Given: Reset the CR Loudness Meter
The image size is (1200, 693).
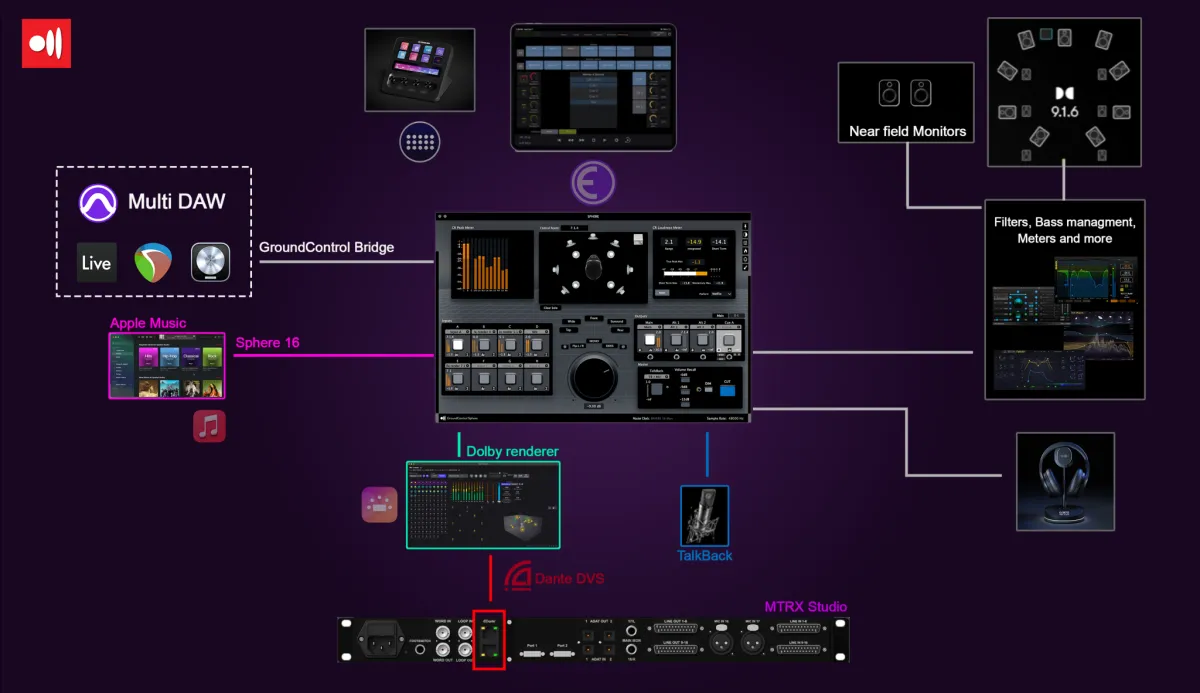Looking at the screenshot, I should click(x=663, y=293).
